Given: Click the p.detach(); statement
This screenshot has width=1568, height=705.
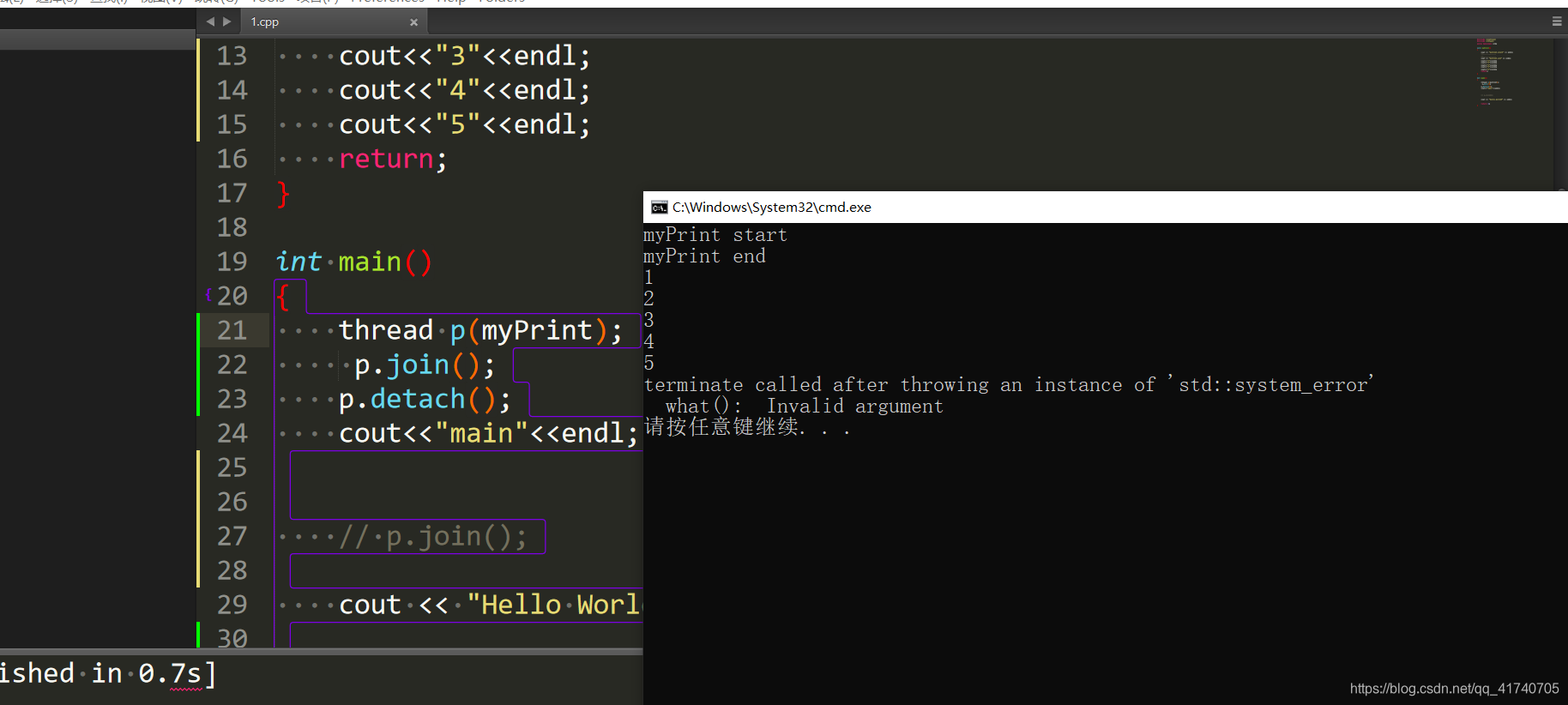Looking at the screenshot, I should [425, 400].
